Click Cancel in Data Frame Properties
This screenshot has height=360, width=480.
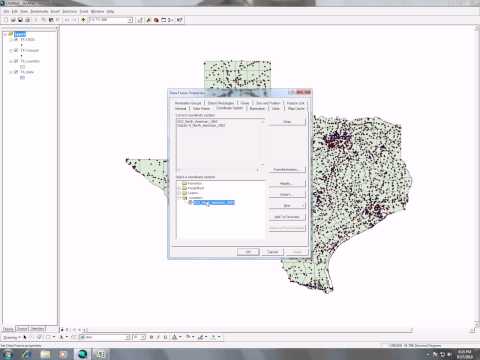click(x=273, y=252)
